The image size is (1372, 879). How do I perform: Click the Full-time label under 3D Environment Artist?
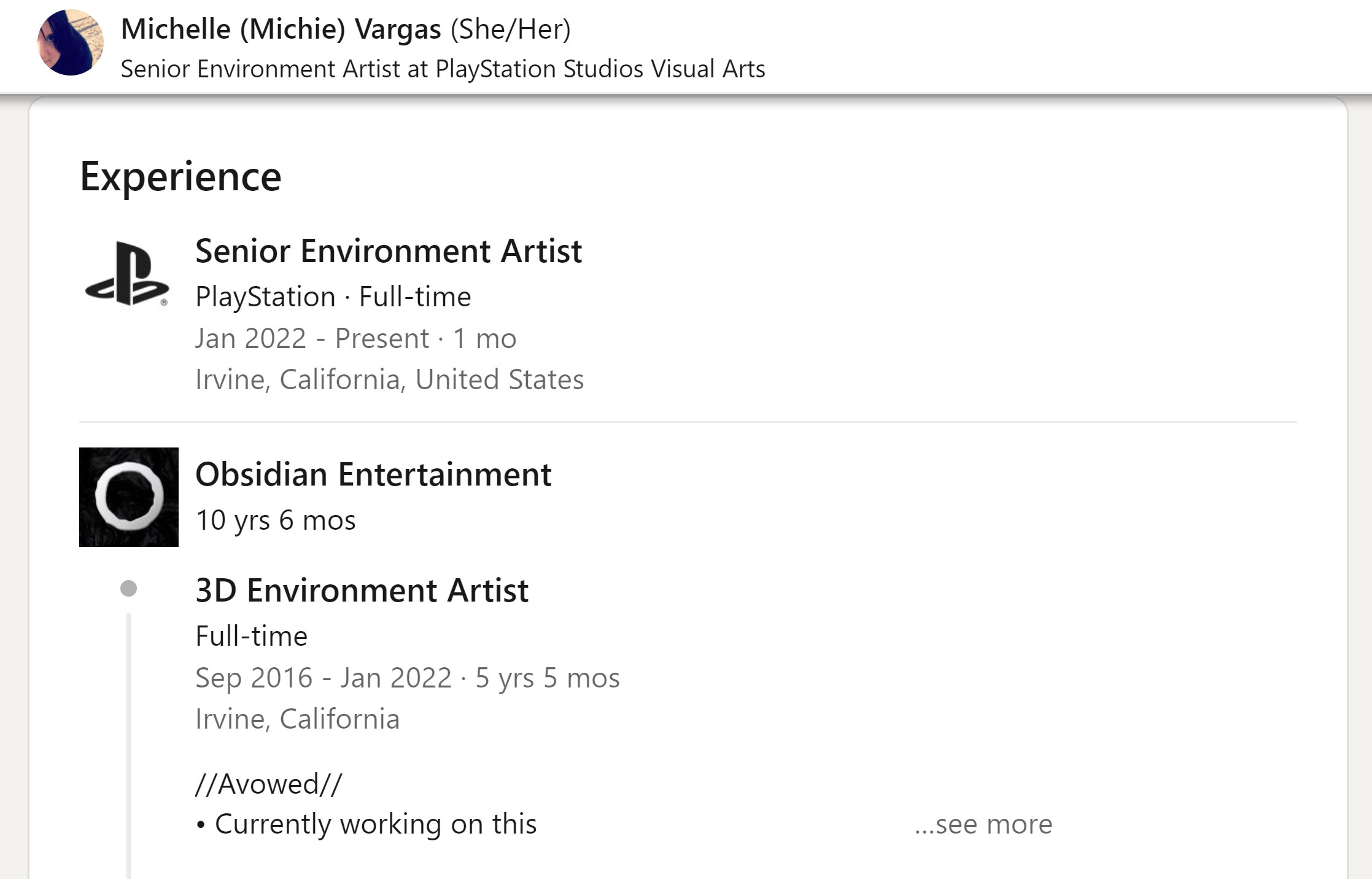click(252, 636)
